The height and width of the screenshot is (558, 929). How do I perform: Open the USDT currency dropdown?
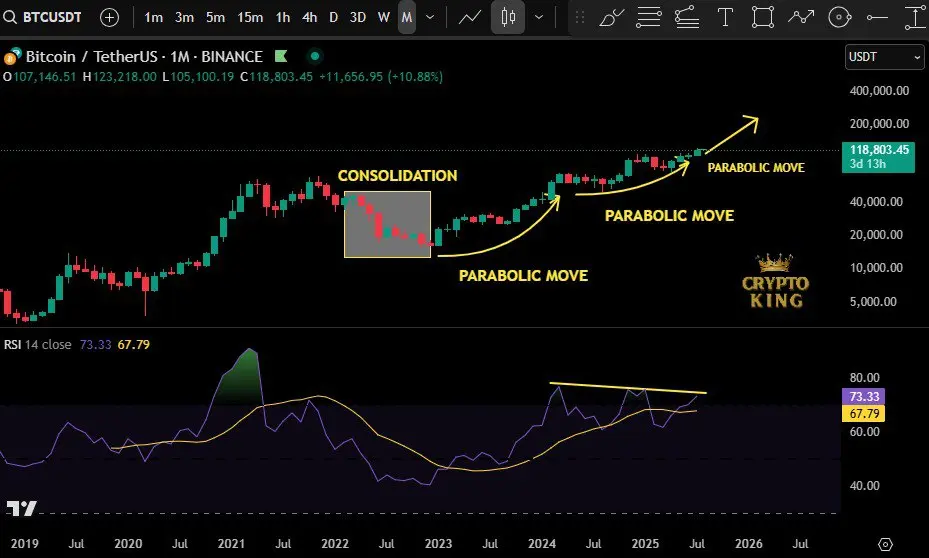point(885,57)
